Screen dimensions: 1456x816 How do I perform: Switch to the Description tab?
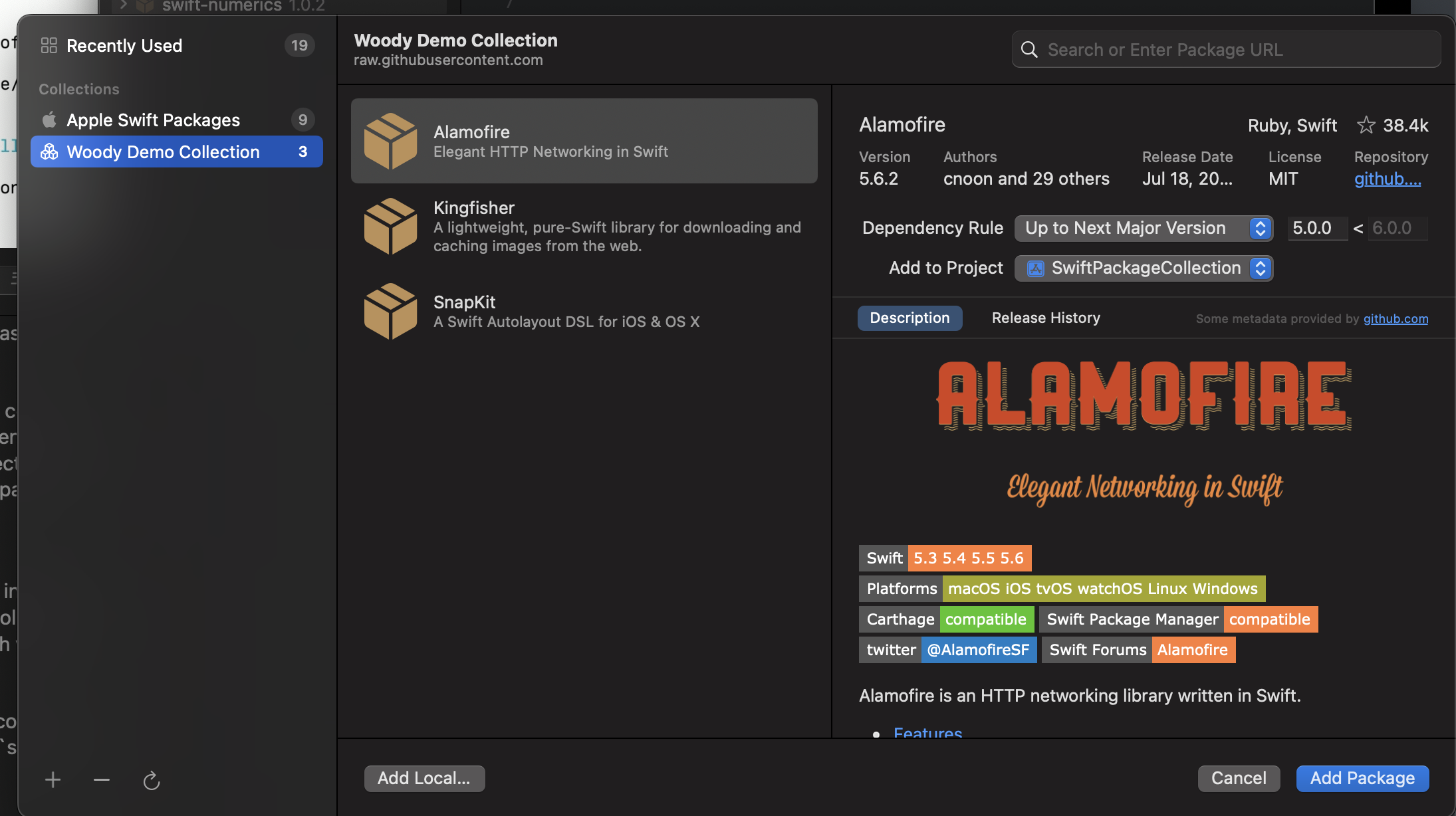tap(910, 318)
